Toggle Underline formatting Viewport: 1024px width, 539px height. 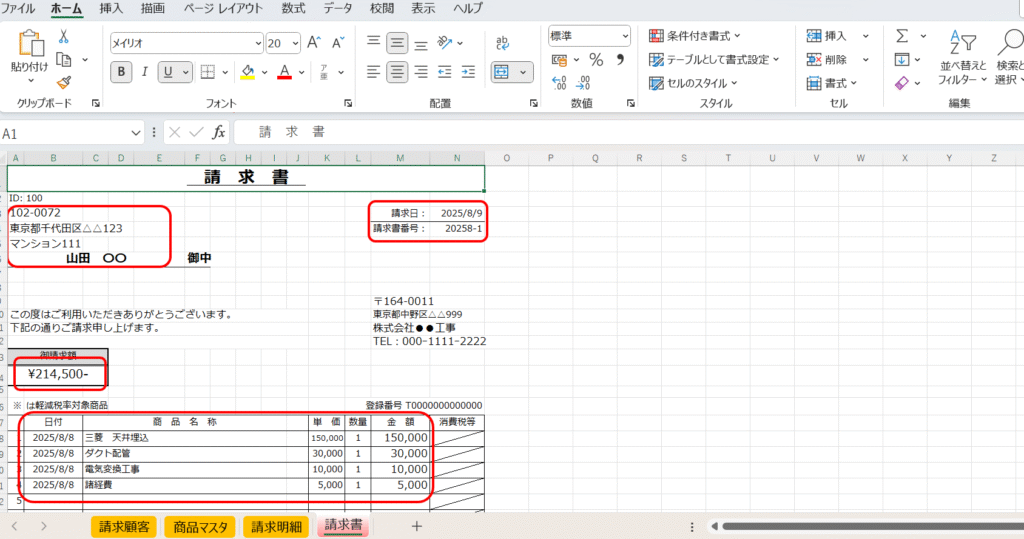170,72
